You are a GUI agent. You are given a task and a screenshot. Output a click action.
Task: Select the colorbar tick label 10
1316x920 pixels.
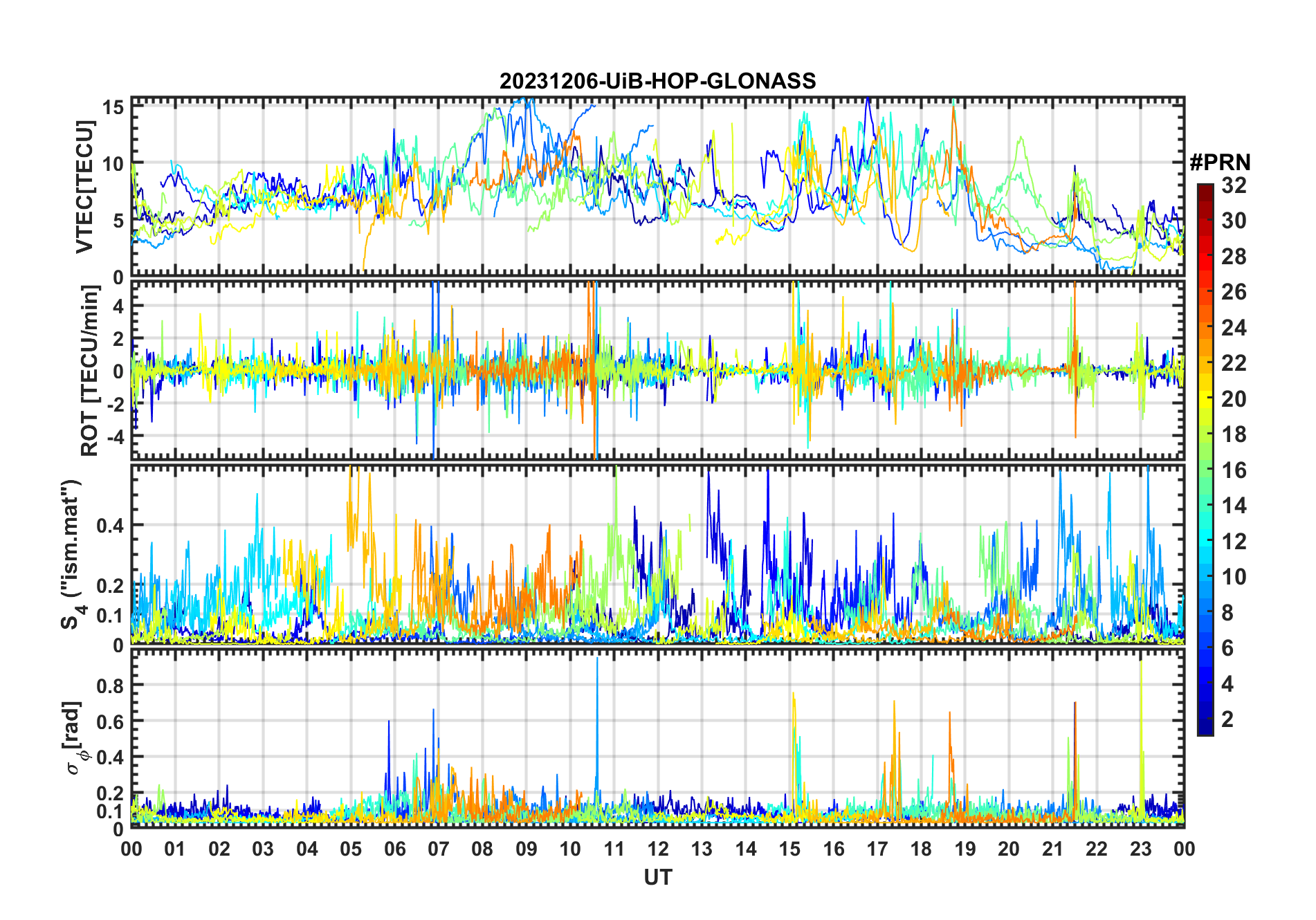pos(1234,577)
